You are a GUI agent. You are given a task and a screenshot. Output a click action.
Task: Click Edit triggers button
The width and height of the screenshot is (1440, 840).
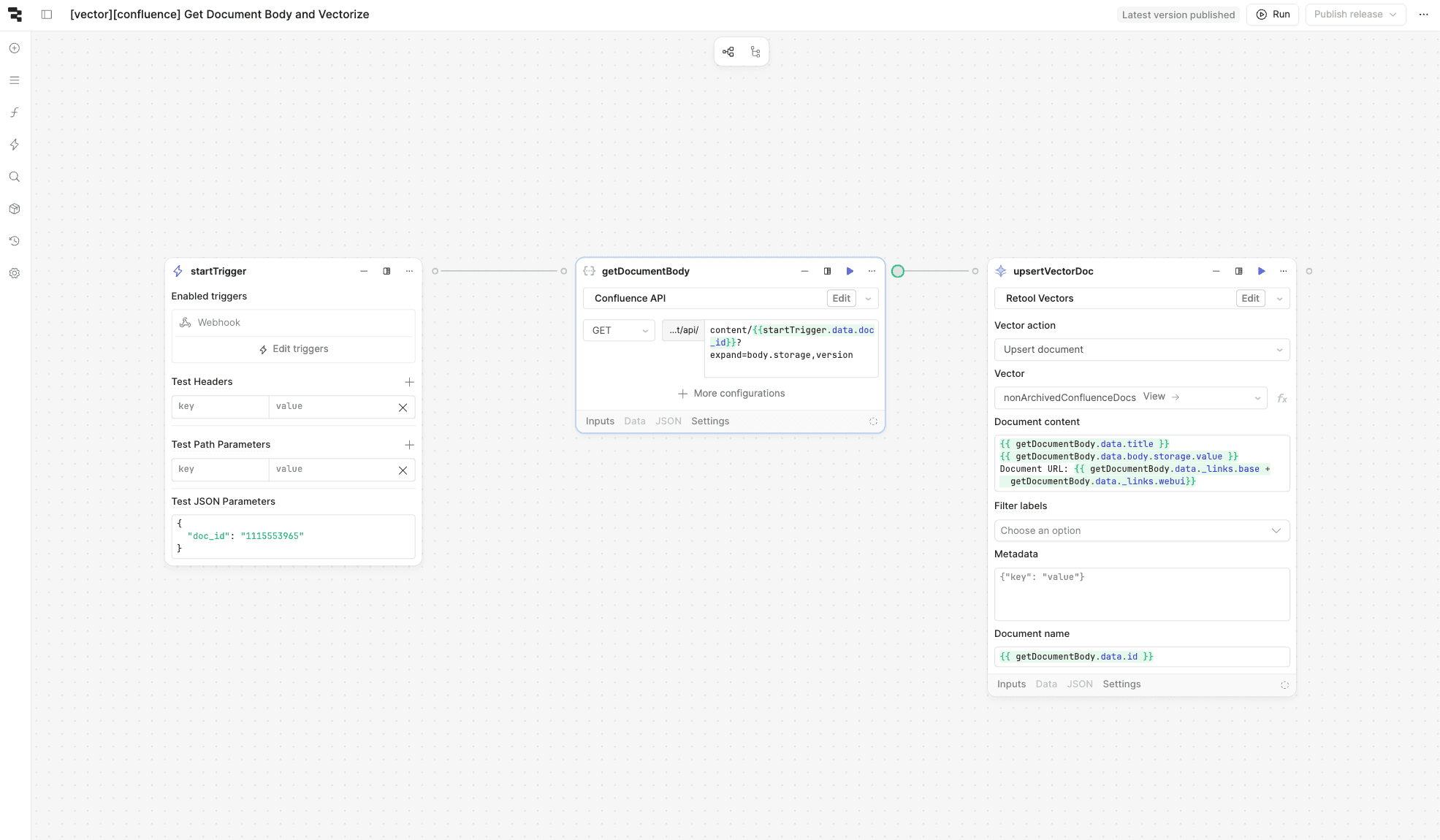coord(294,349)
